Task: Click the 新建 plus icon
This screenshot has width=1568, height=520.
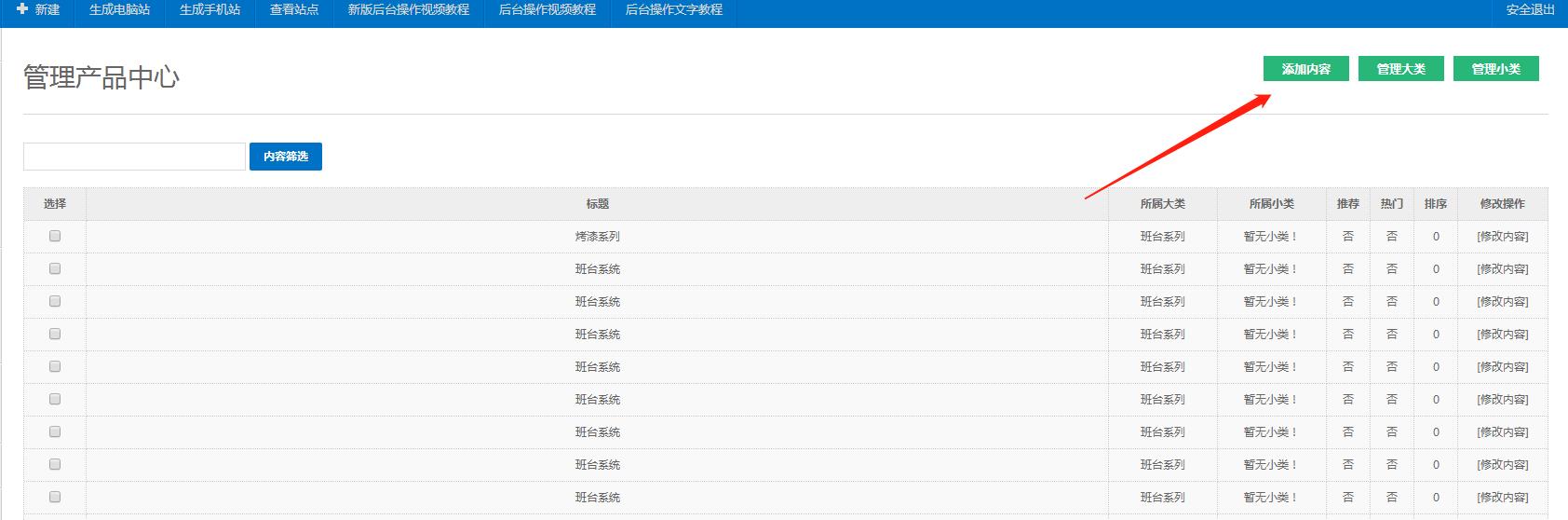Action: [x=23, y=9]
